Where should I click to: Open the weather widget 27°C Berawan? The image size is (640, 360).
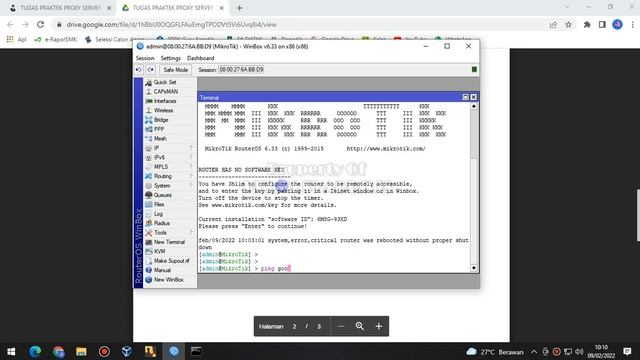click(x=495, y=351)
